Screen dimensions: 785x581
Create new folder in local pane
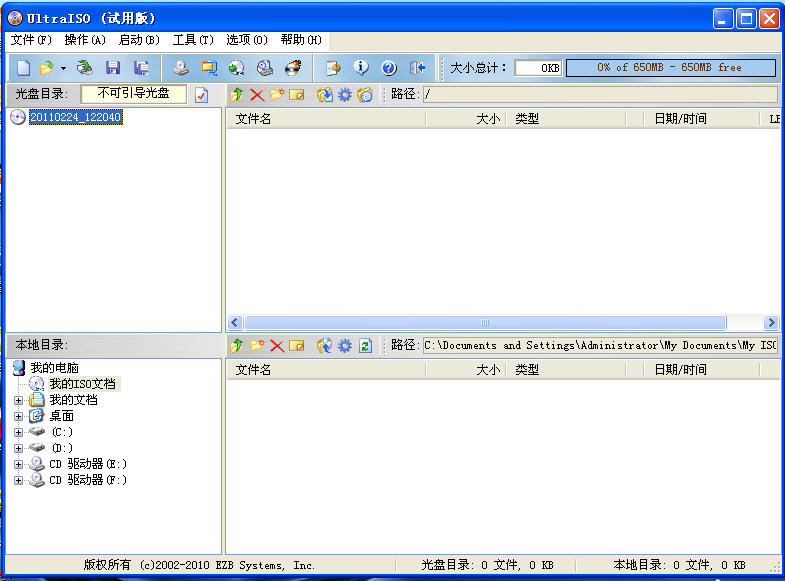tap(257, 345)
